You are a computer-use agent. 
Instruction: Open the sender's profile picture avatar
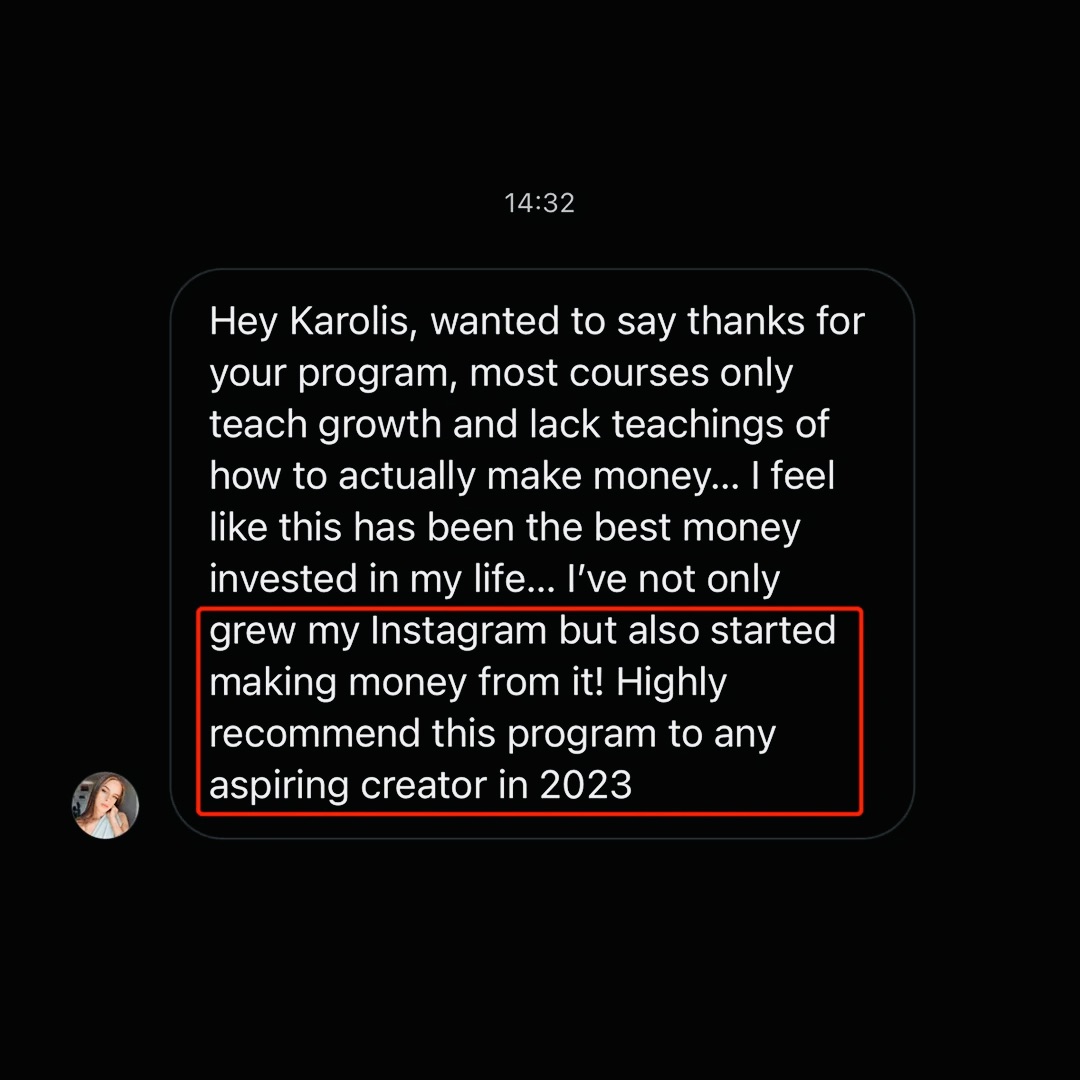coord(105,804)
